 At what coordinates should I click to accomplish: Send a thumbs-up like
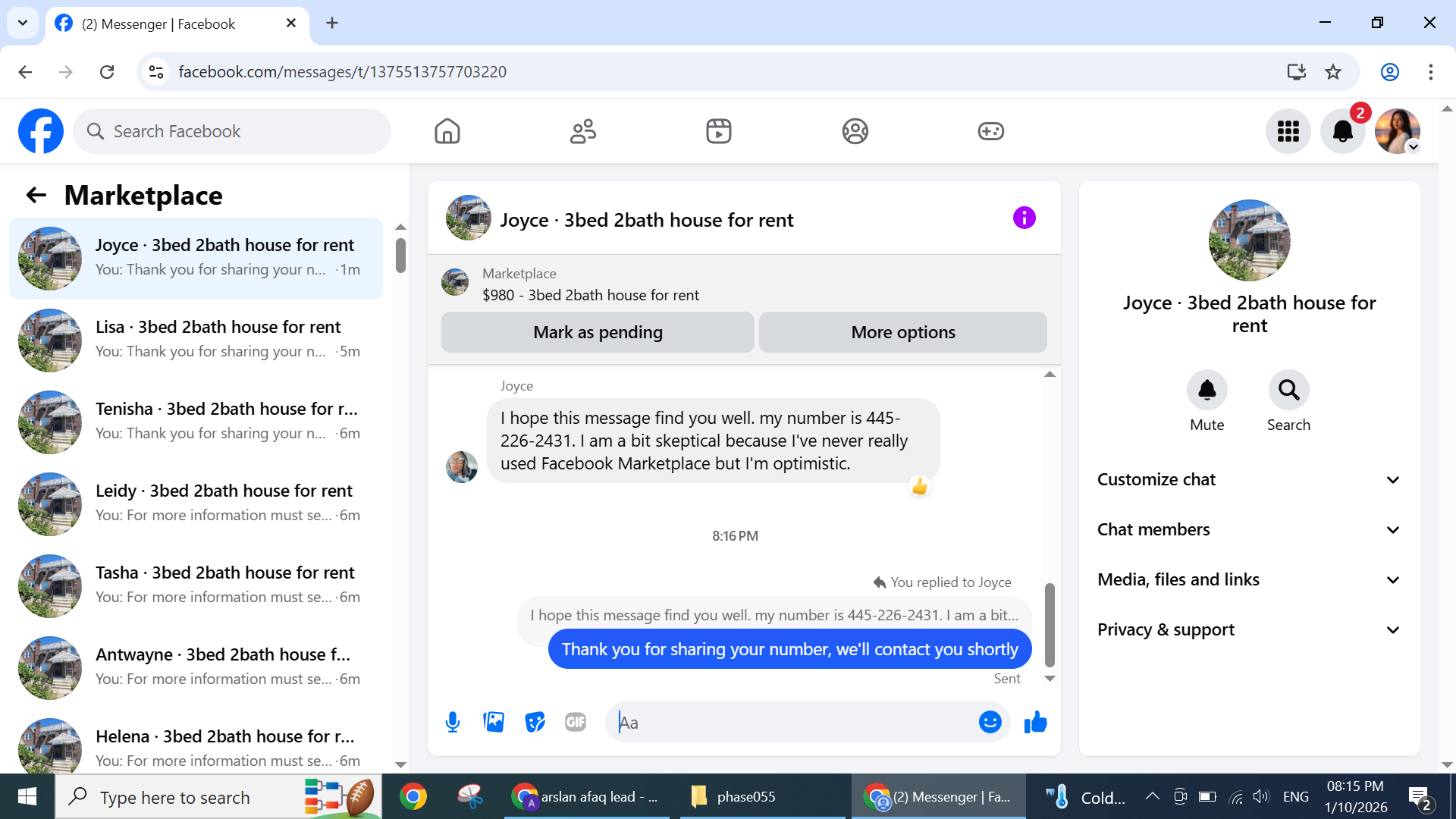(1035, 722)
